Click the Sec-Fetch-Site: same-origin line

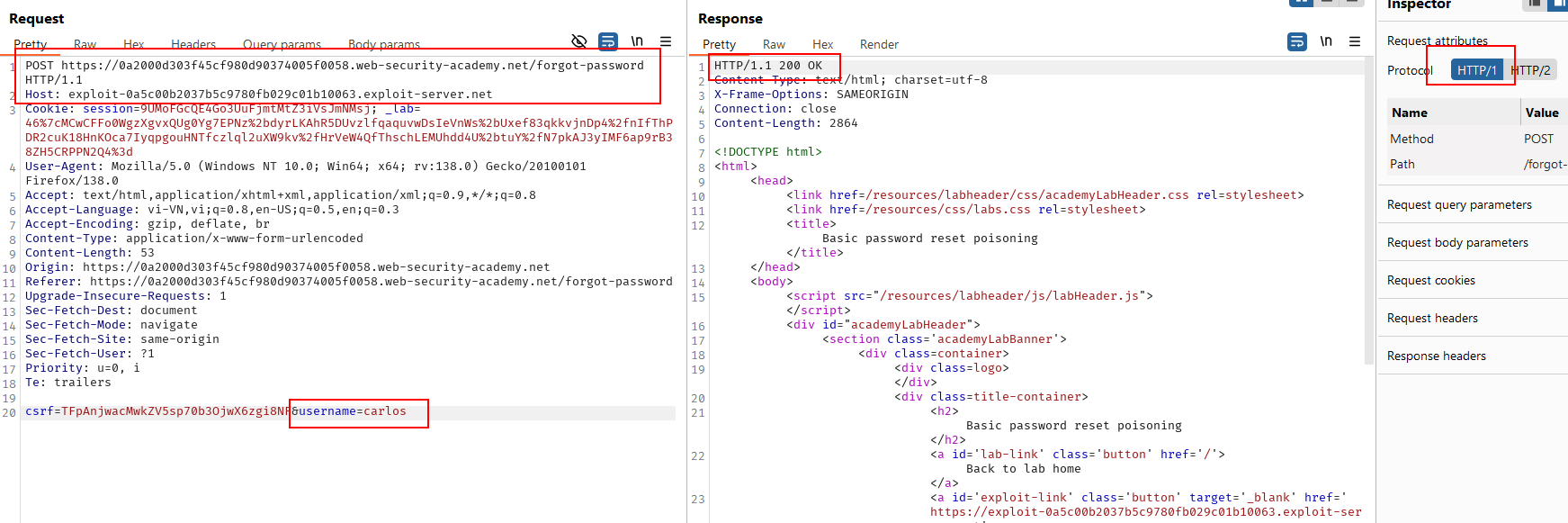tap(122, 338)
